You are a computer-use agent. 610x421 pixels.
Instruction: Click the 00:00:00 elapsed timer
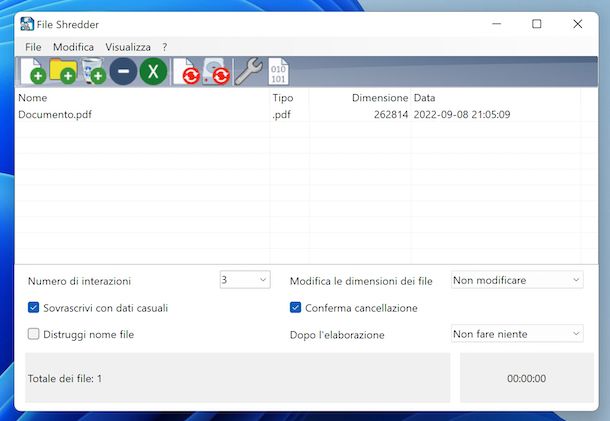click(527, 378)
